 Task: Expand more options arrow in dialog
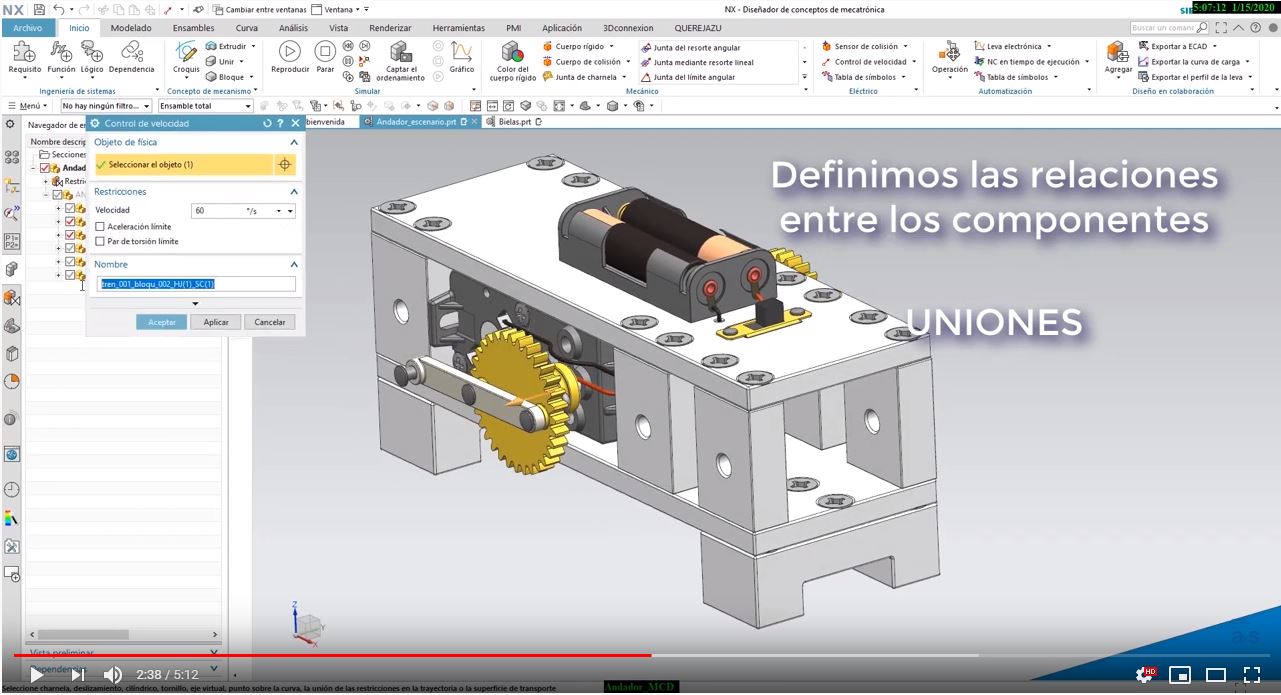pos(195,303)
